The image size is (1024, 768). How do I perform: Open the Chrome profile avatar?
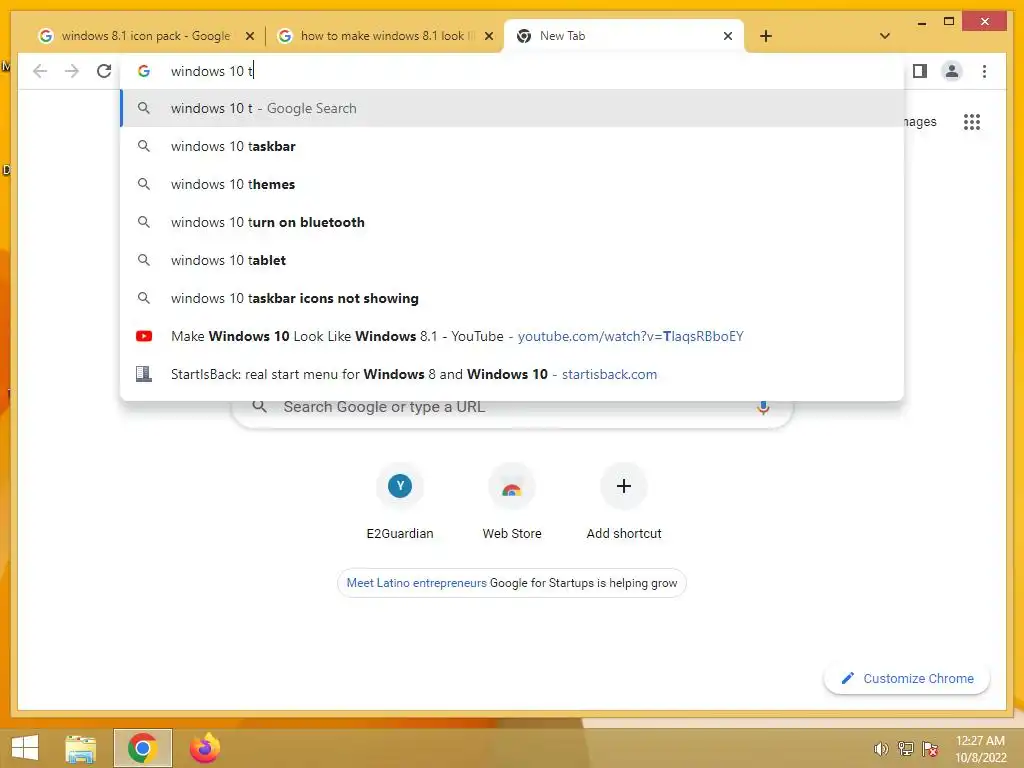[952, 71]
